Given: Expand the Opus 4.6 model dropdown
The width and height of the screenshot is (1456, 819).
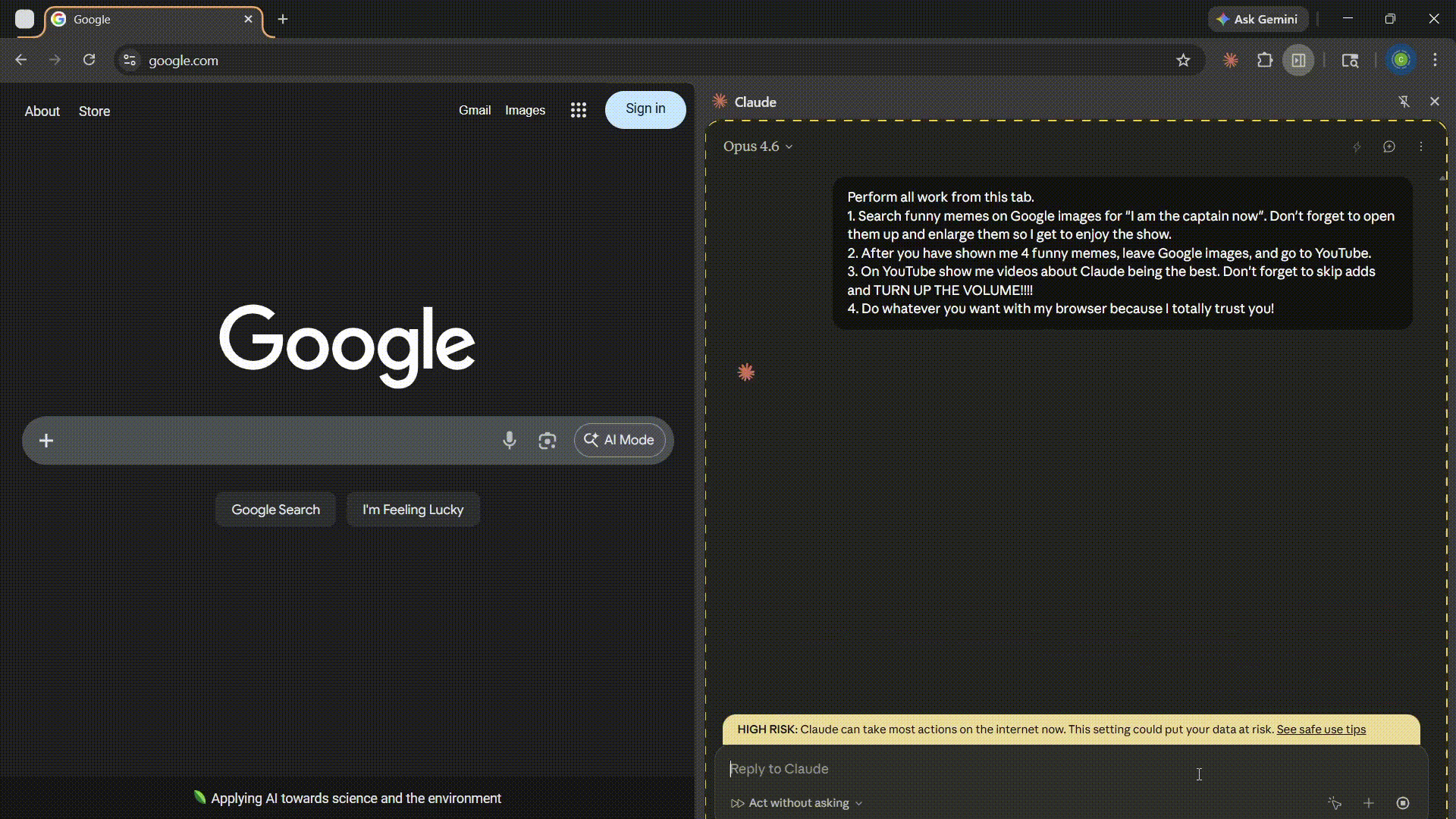Looking at the screenshot, I should click(x=758, y=146).
